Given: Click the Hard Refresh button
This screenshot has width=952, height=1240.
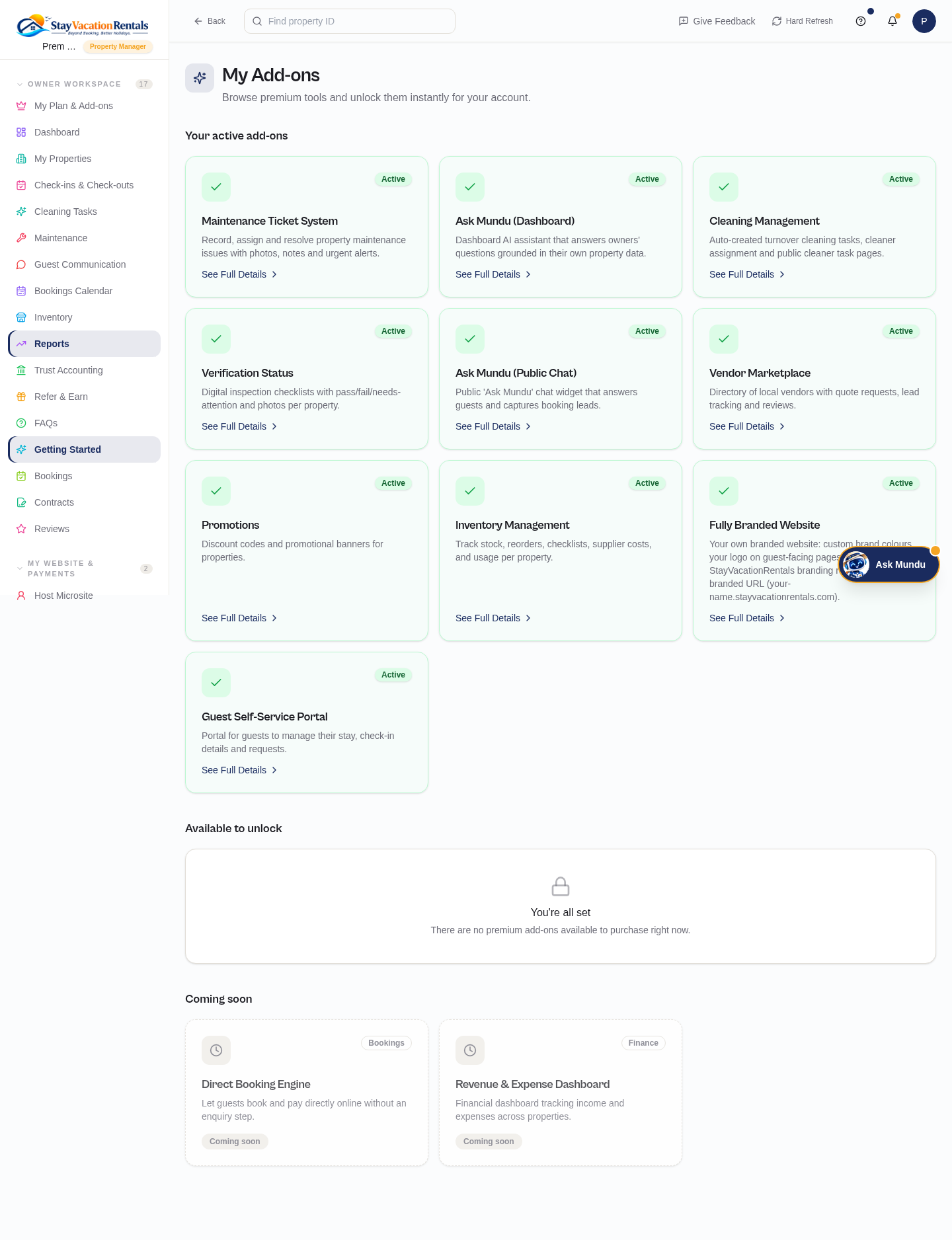Looking at the screenshot, I should click(803, 21).
